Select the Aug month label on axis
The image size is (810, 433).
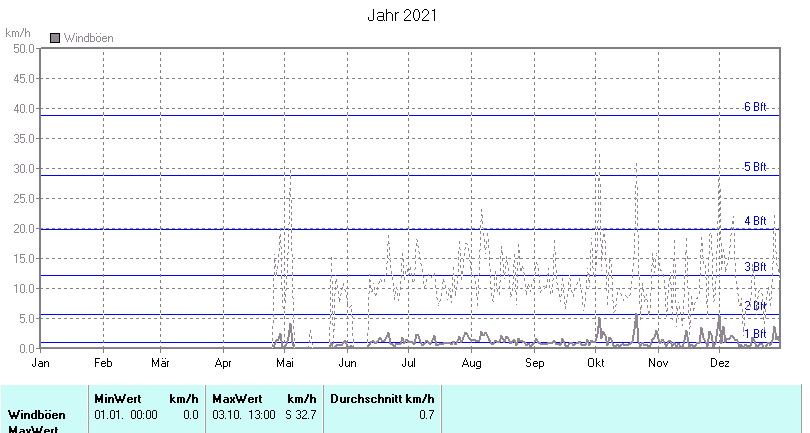[472, 362]
